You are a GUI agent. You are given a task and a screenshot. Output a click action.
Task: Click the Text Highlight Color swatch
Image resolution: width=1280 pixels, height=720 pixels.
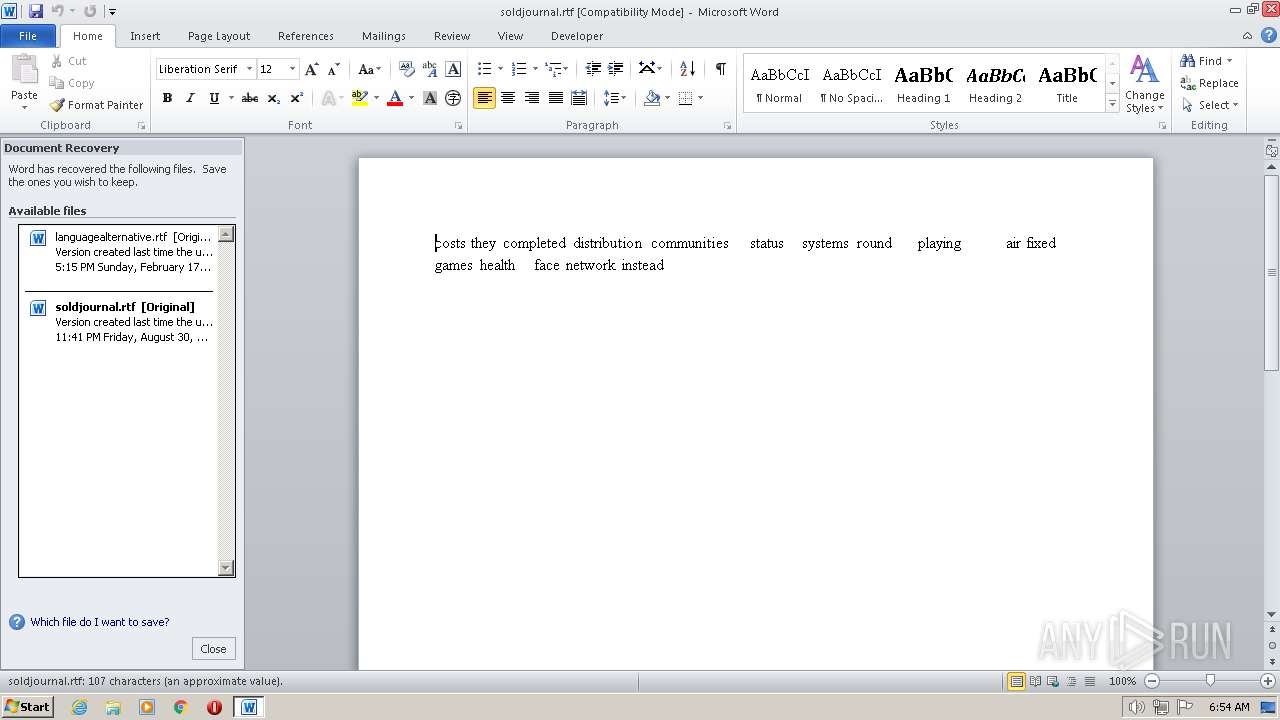click(x=360, y=98)
